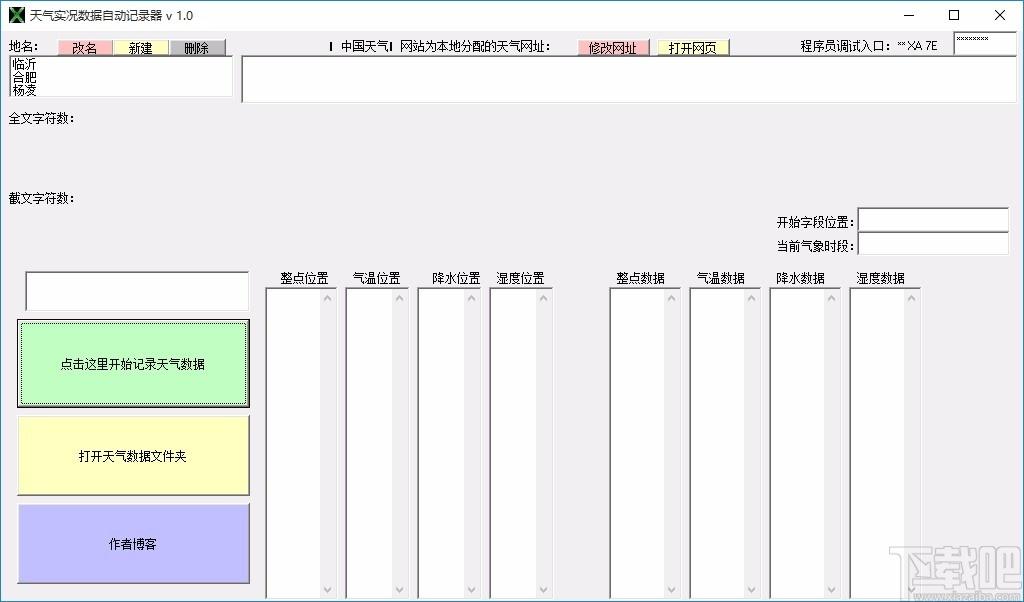Click the weather URL text box
This screenshot has width=1024, height=602.
pos(629,79)
